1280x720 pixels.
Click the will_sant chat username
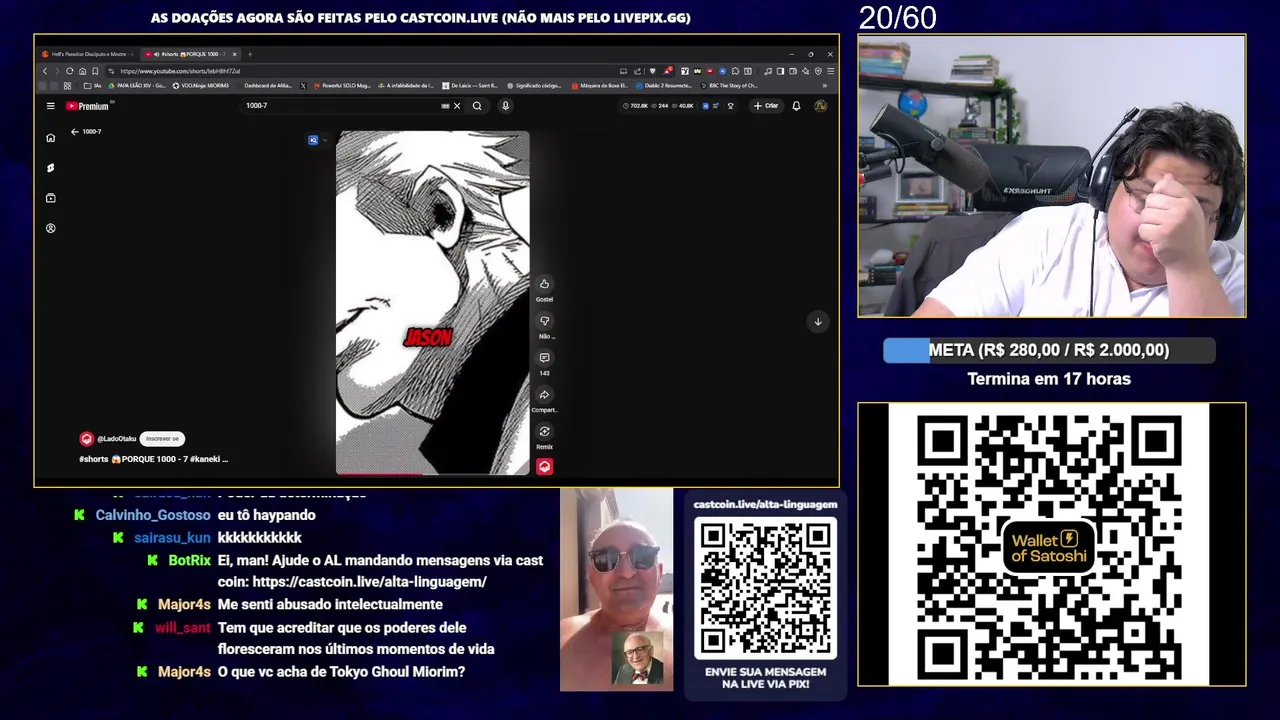click(183, 628)
